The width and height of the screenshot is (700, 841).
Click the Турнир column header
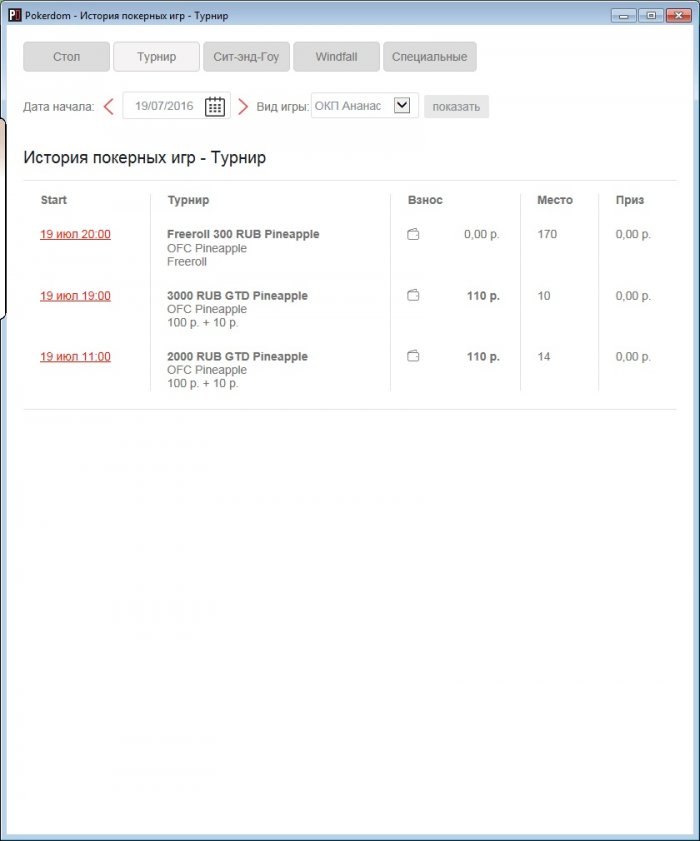[188, 200]
